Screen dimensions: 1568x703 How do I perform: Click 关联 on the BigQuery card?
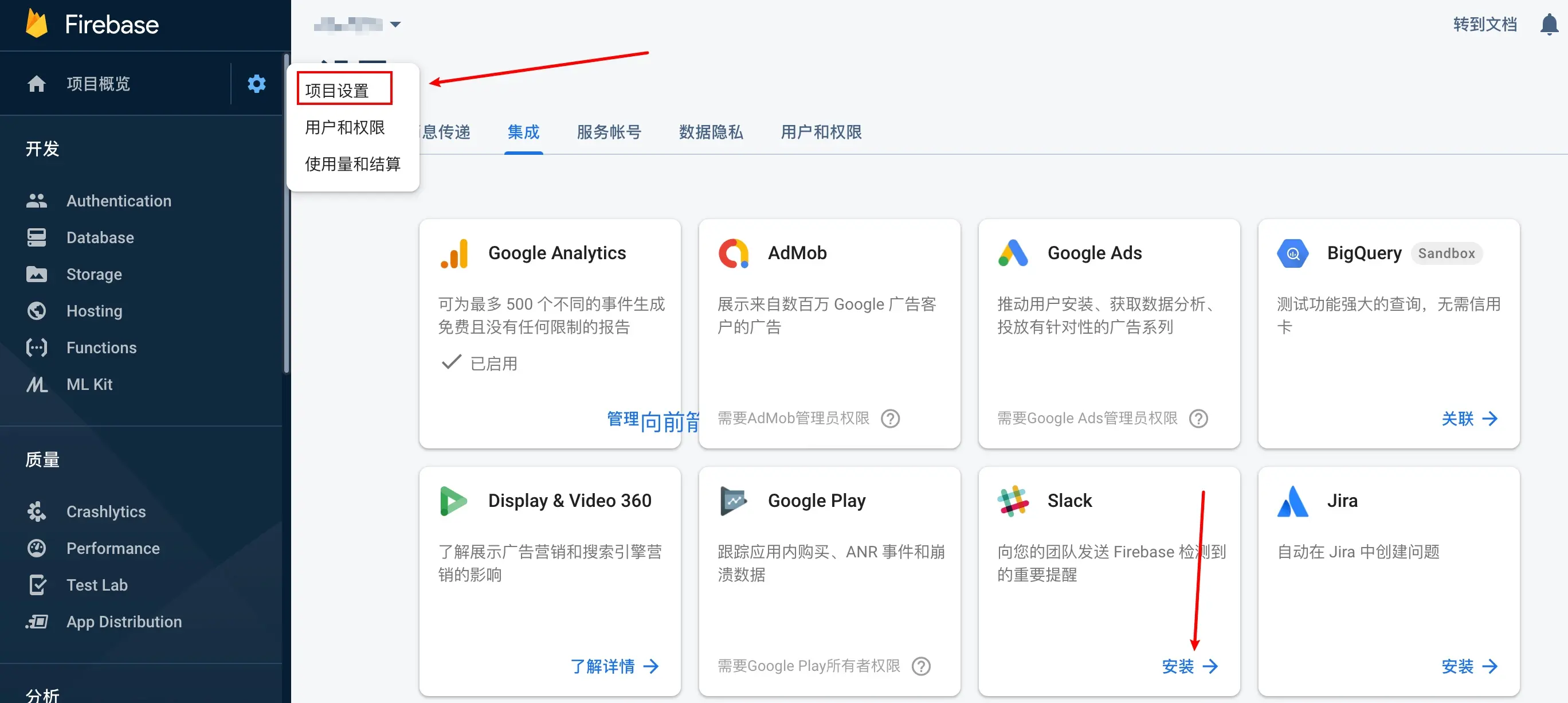[x=1468, y=419]
